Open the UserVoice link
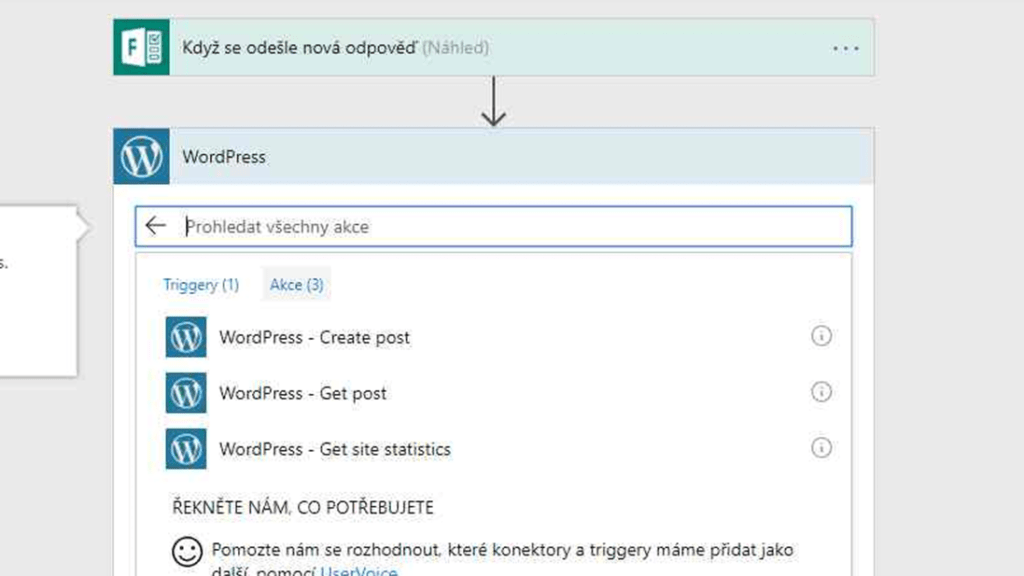The width and height of the screenshot is (1024, 576). pos(358,571)
